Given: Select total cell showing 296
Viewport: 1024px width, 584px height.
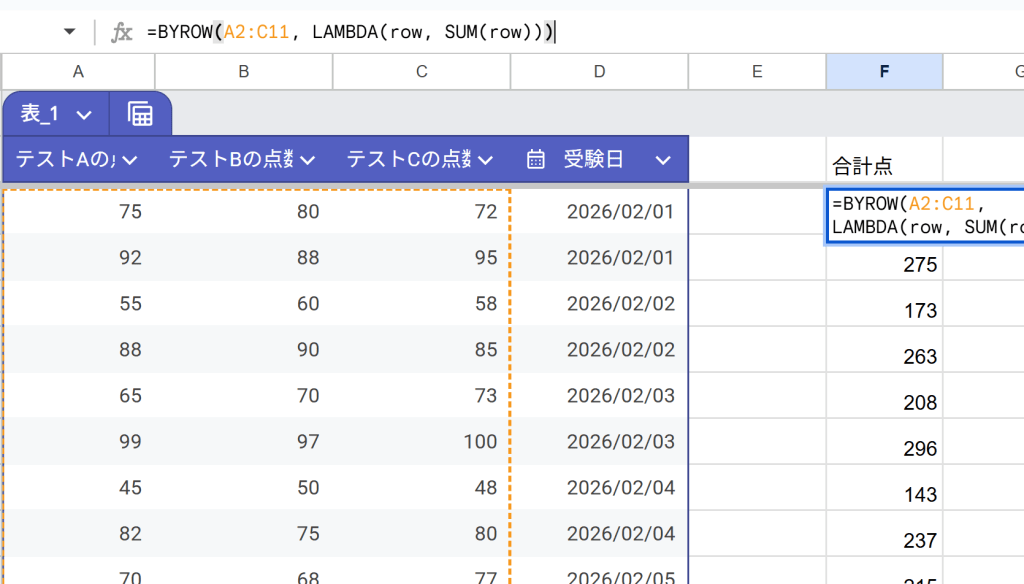Looking at the screenshot, I should pos(884,442).
